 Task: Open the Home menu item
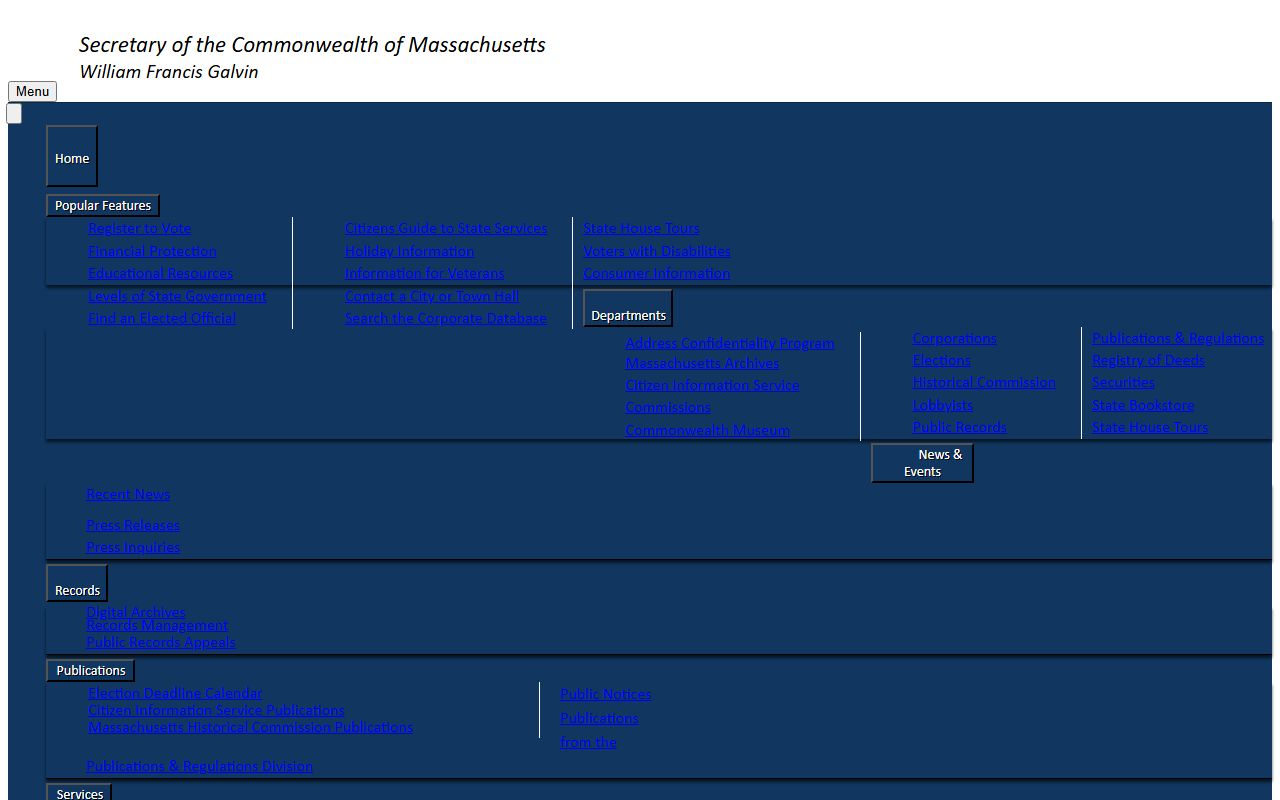[72, 156]
